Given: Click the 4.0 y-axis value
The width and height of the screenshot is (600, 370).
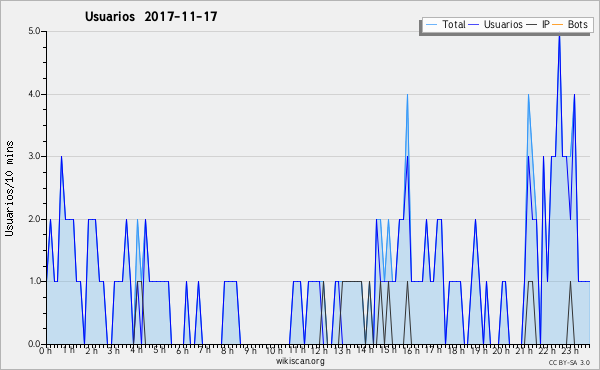Looking at the screenshot, I should click(34, 94).
